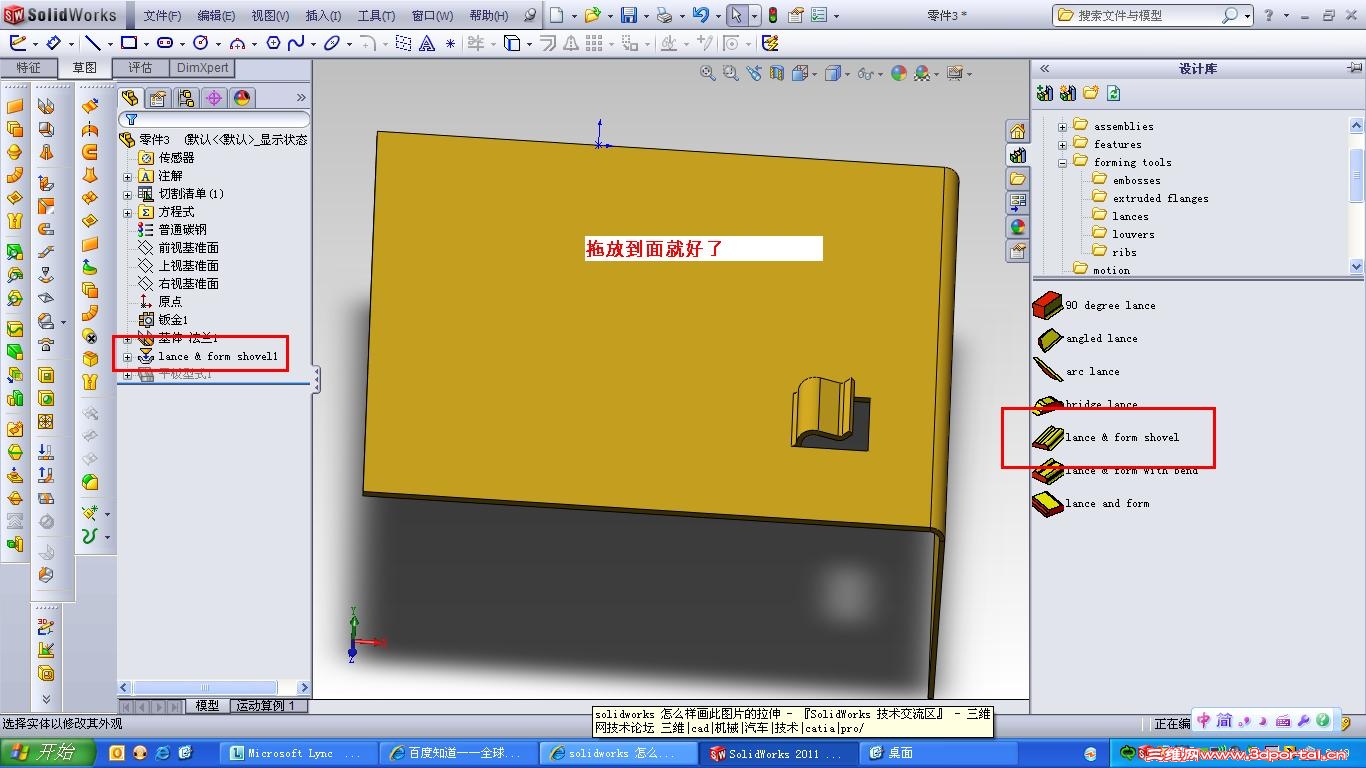The height and width of the screenshot is (768, 1366).
Task: Select the Point sketch tool
Action: (451, 43)
